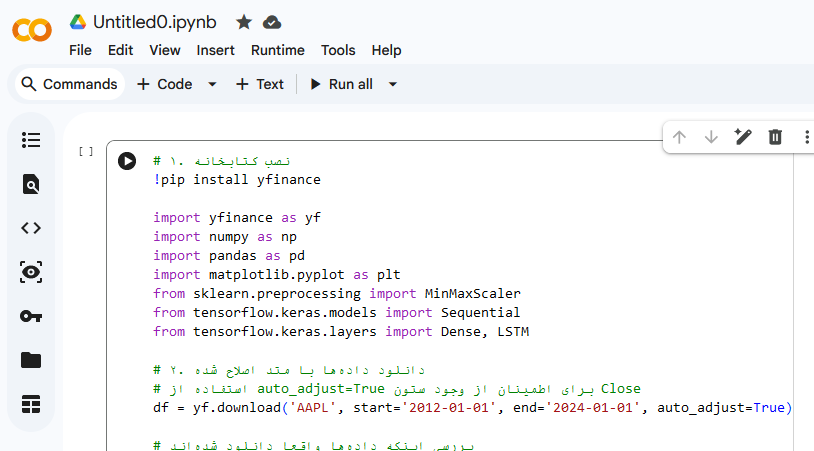Screen dimensions: 814x451
Task: Star the Untitled0.ipynb notebook
Action: pyautogui.click(x=244, y=22)
